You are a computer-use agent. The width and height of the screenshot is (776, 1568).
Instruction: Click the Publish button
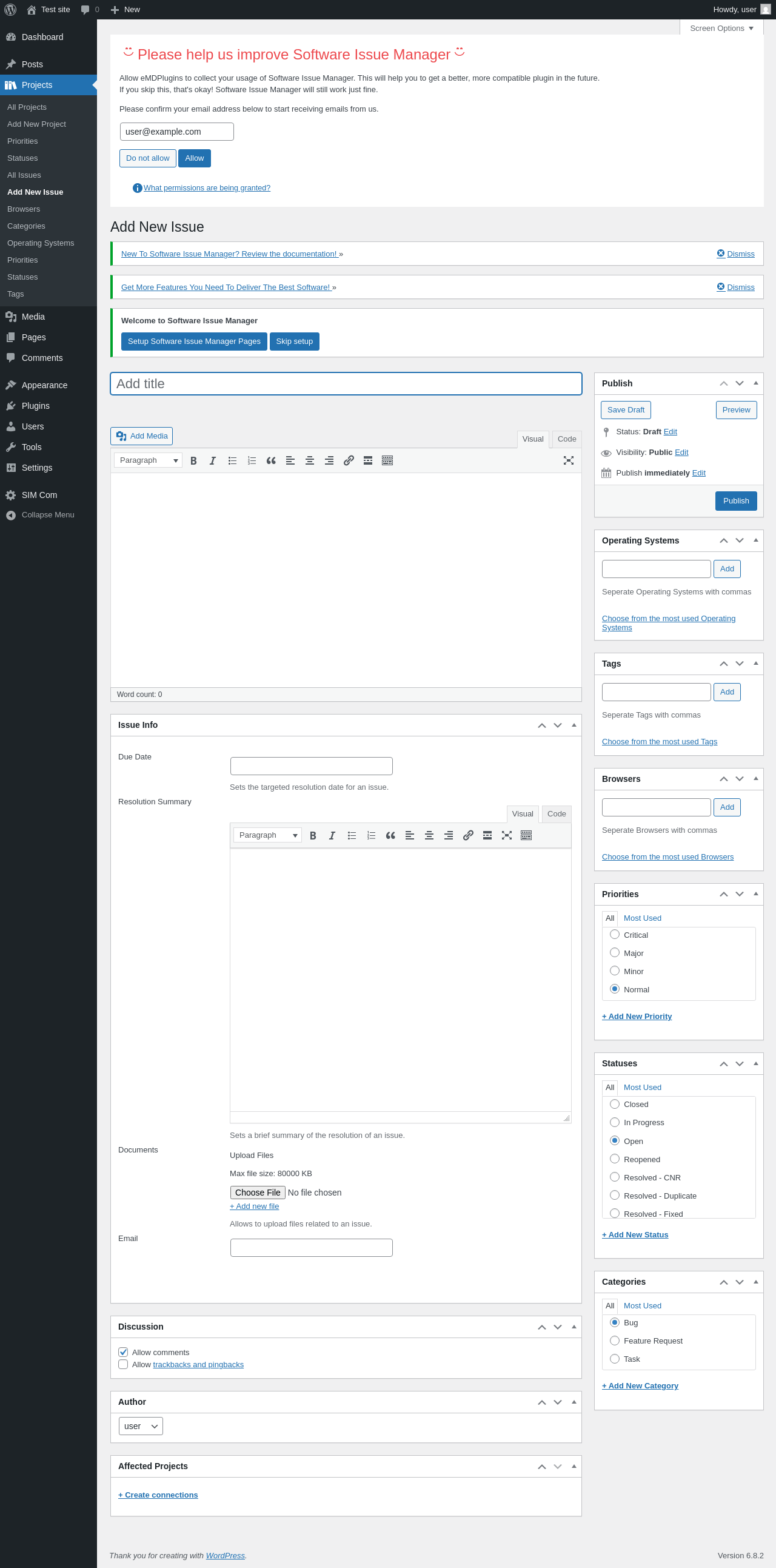click(x=737, y=501)
